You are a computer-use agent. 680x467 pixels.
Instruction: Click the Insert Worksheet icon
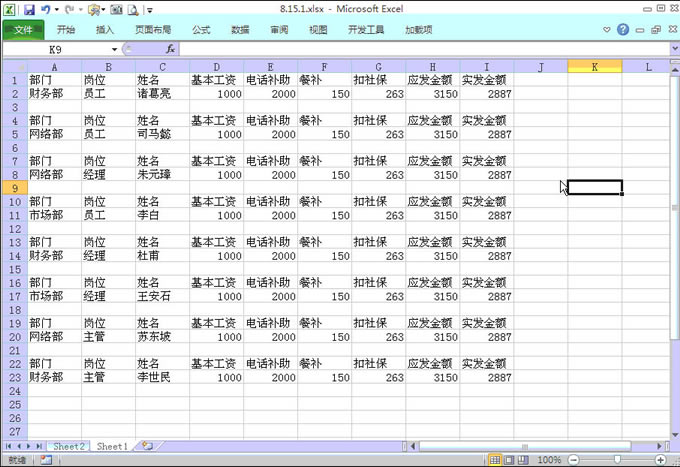147,446
